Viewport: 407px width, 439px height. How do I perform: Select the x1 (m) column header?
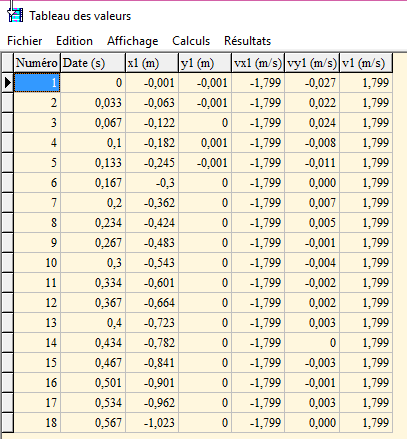[x=152, y=63]
